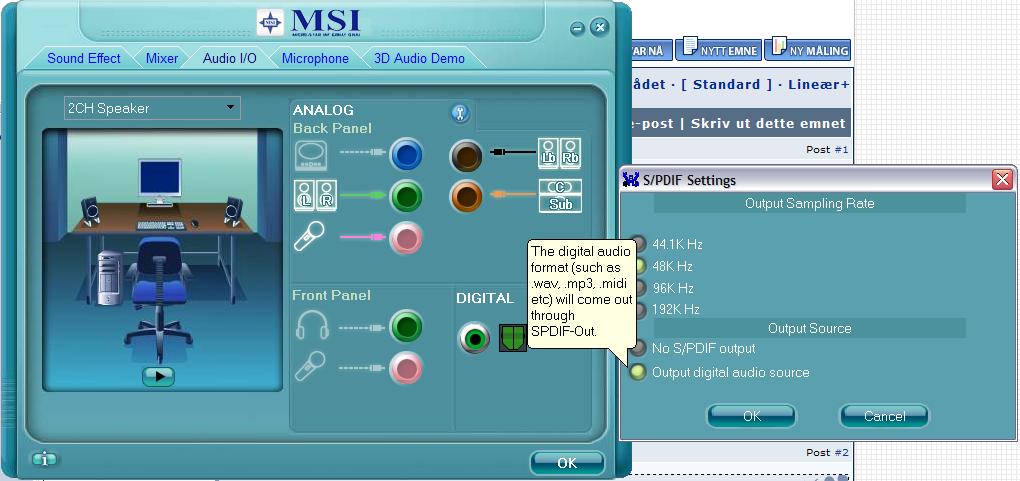Click the Back Panel microphone icon
This screenshot has width=1020, height=481.
point(308,237)
